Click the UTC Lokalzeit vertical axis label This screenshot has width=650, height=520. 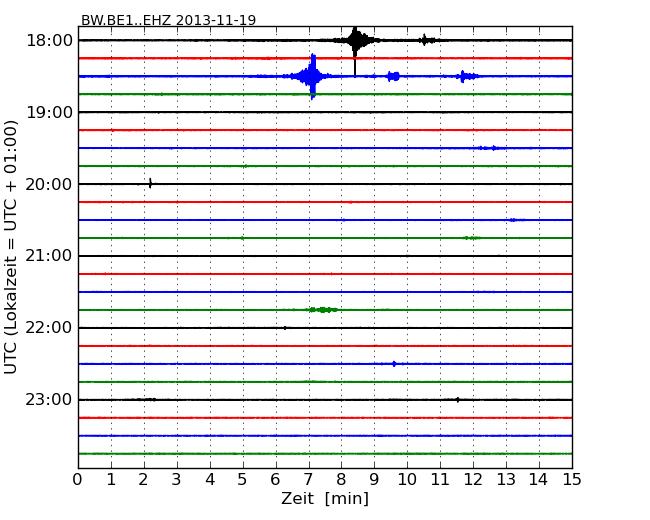click(x=11, y=247)
